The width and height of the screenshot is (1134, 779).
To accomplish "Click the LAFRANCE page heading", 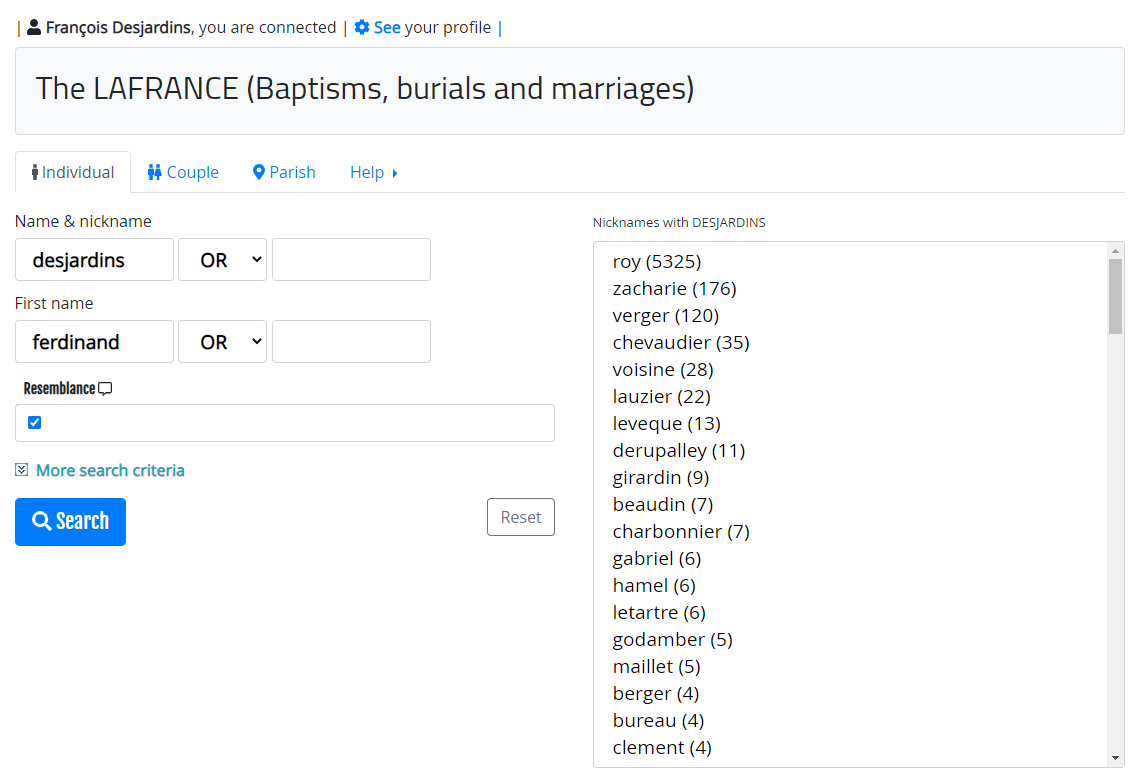I will click(x=364, y=89).
